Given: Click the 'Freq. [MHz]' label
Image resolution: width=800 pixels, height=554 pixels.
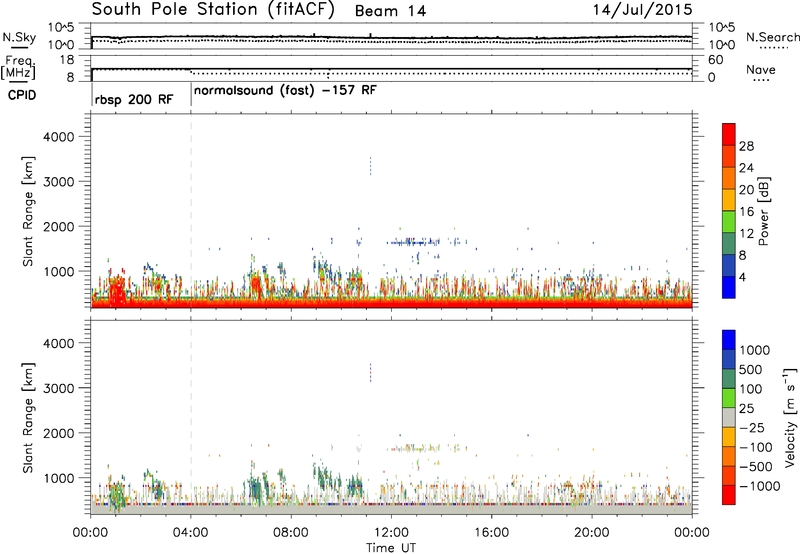Looking at the screenshot, I should pyautogui.click(x=18, y=67).
